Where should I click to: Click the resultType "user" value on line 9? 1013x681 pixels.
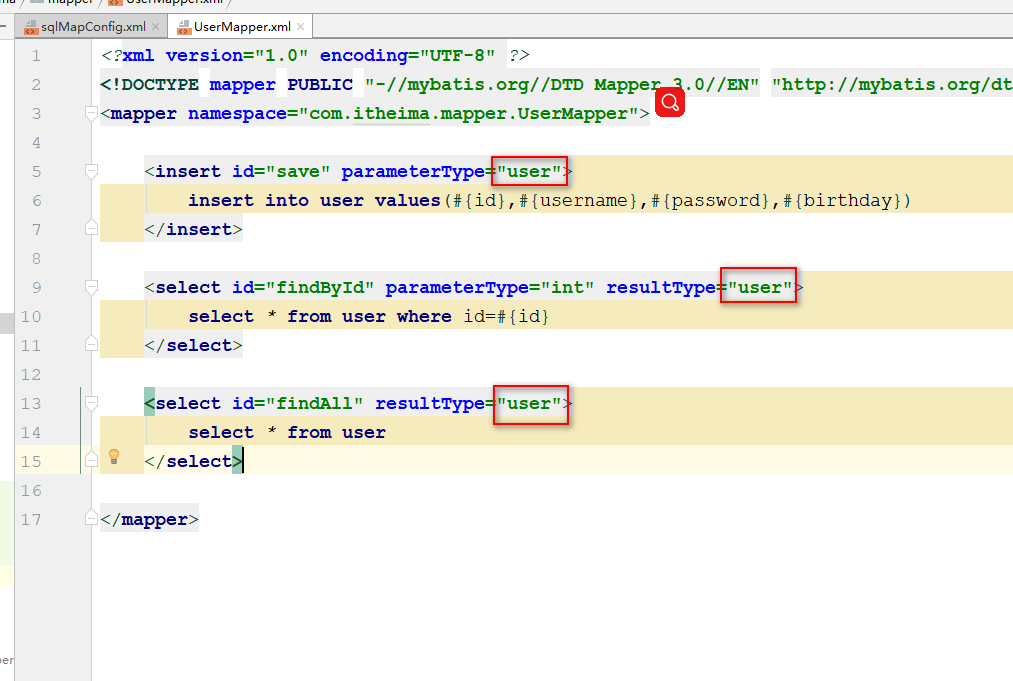pos(760,288)
